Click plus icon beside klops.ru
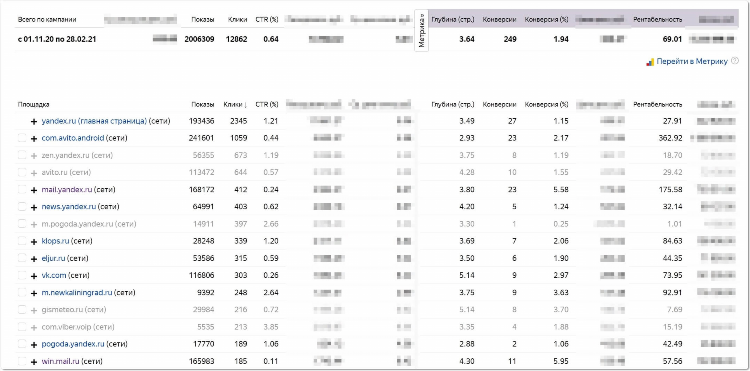750x371 pixels. click(34, 241)
